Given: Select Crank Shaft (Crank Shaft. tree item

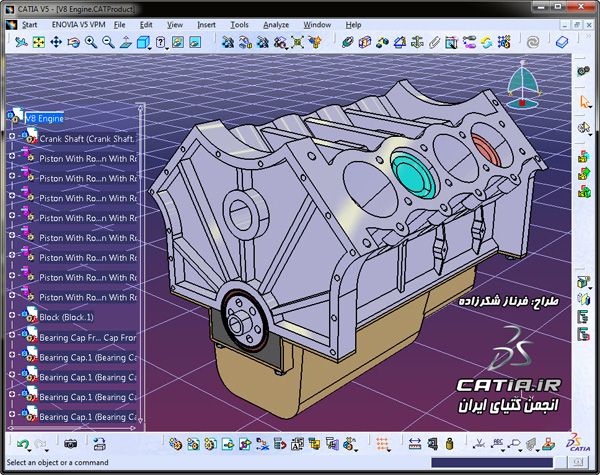Looking at the screenshot, I should pyautogui.click(x=87, y=139).
